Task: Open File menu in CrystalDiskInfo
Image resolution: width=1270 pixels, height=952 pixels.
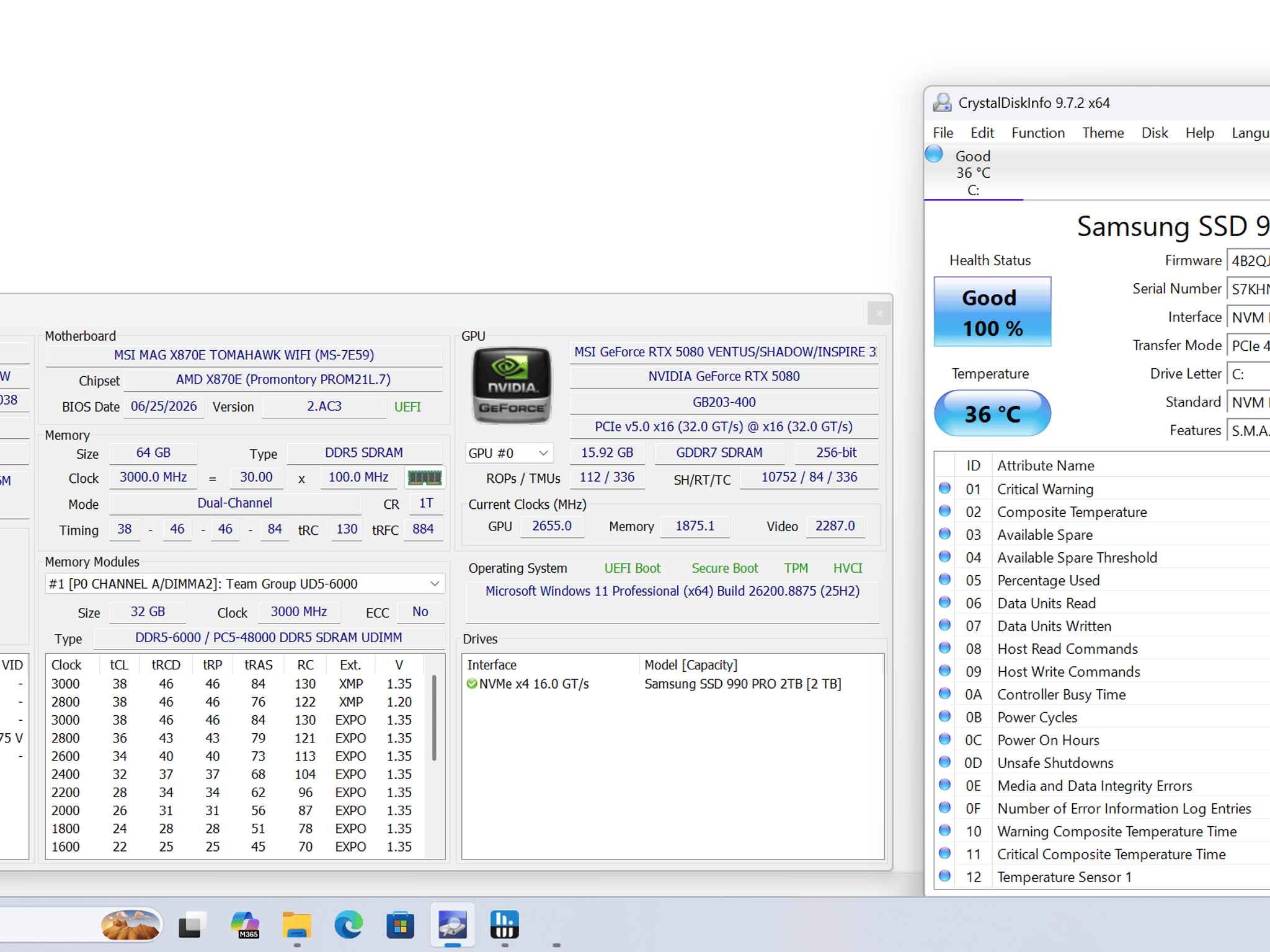Action: (x=943, y=133)
